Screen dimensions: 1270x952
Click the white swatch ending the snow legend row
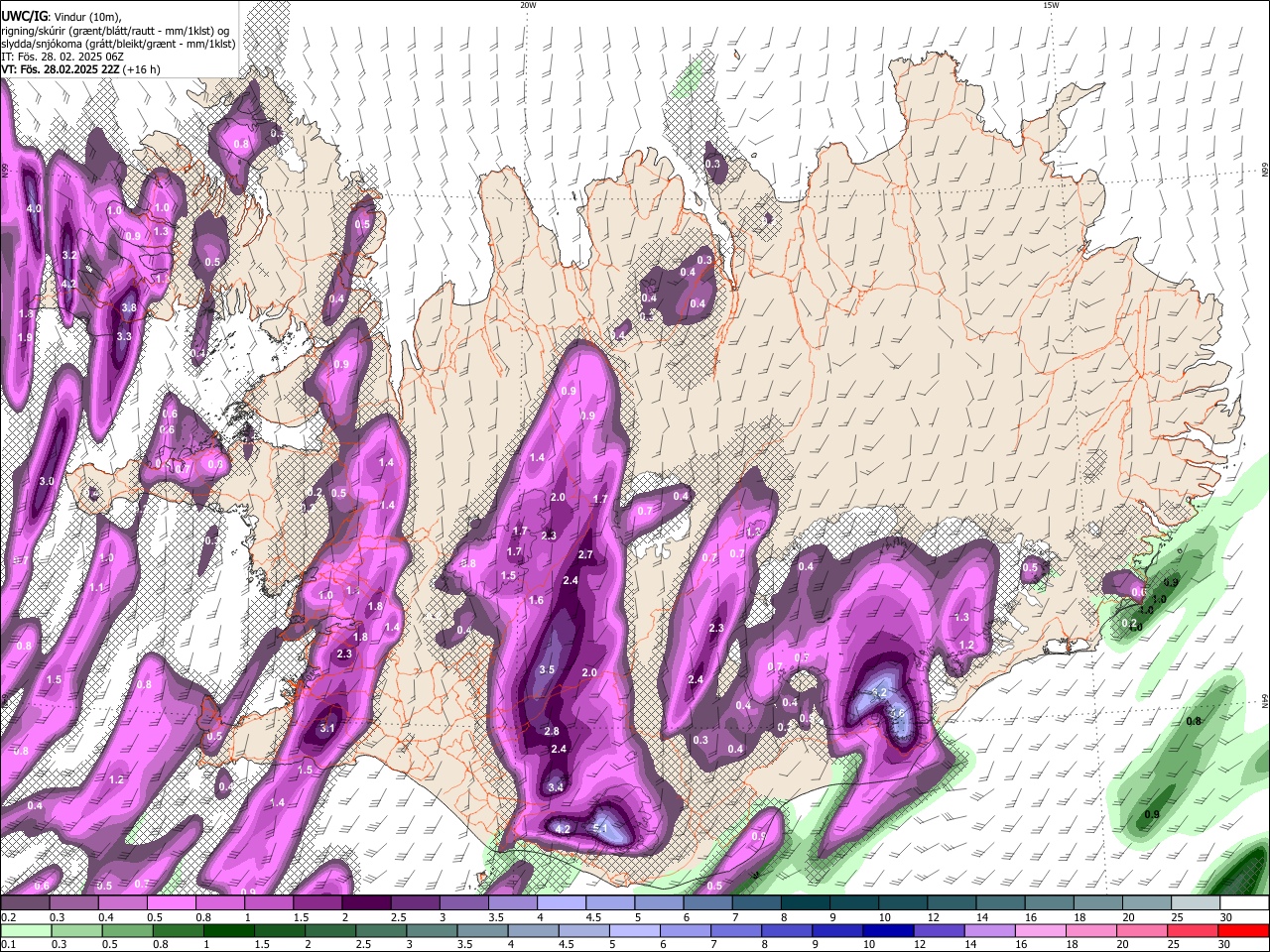click(1243, 902)
